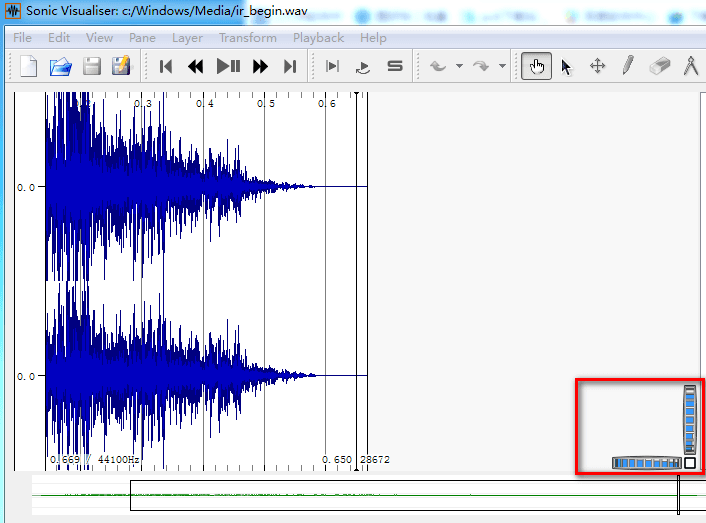This screenshot has height=523, width=706.
Task: Activate the Erase tool
Action: tap(659, 67)
